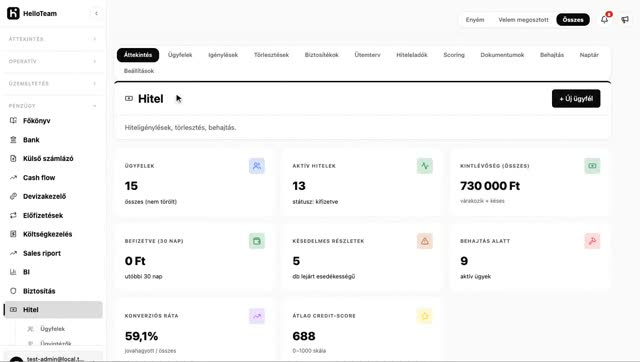Select the Összes filter option

pyautogui.click(x=573, y=20)
